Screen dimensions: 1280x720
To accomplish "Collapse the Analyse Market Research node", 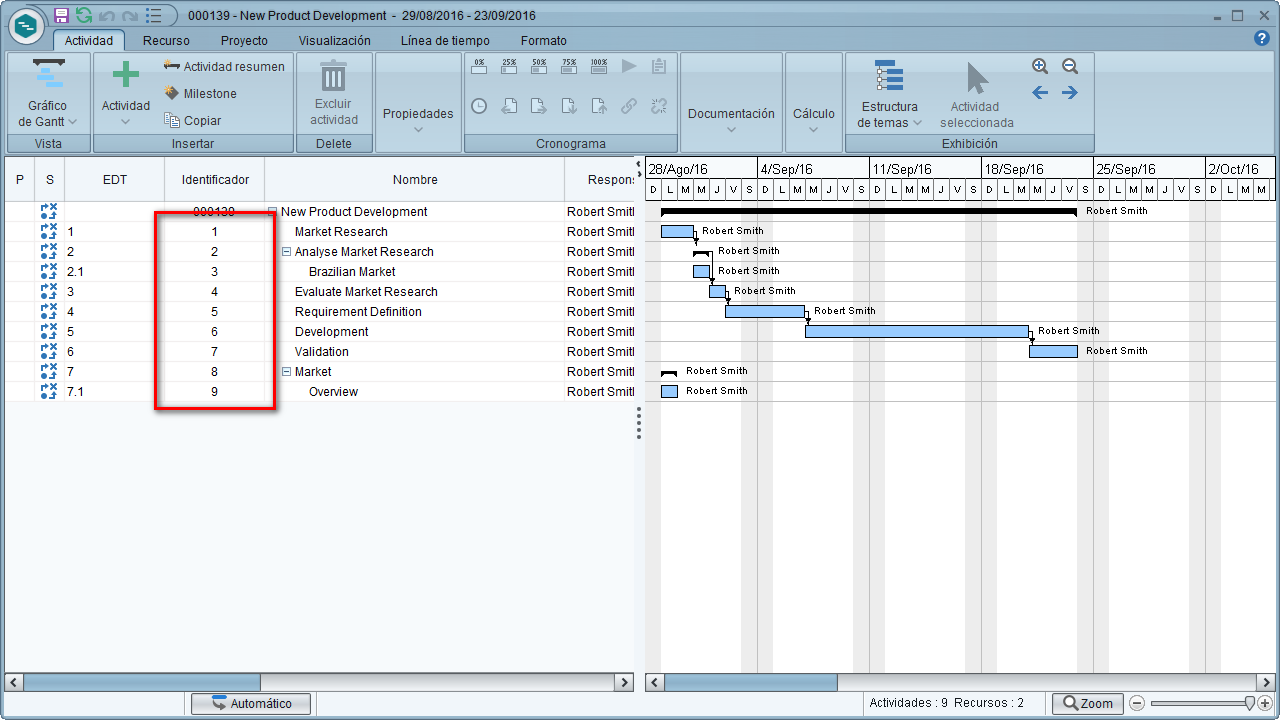I will 286,251.
